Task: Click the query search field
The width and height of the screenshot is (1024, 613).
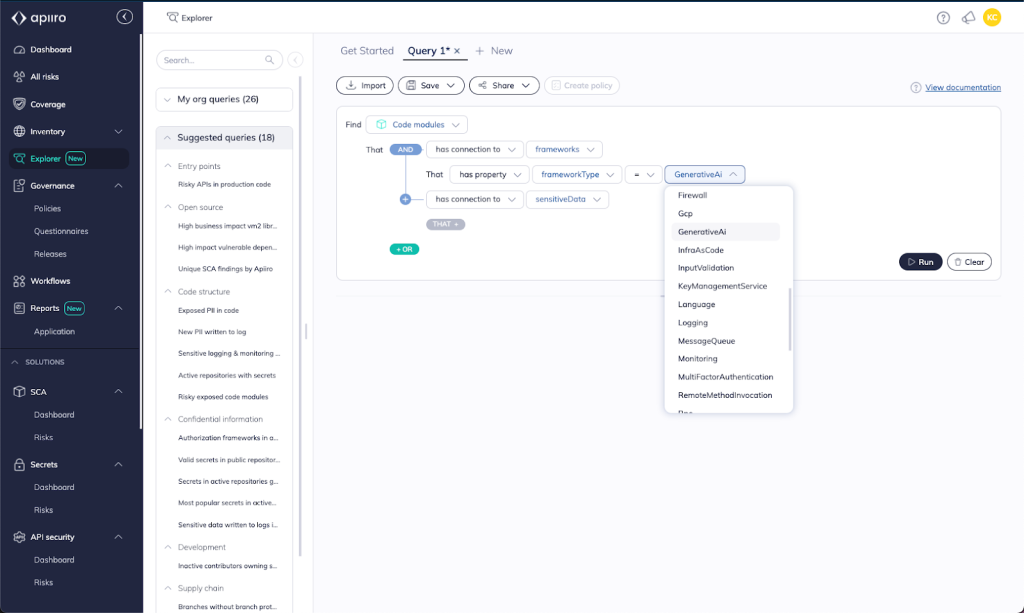Action: click(x=212, y=60)
